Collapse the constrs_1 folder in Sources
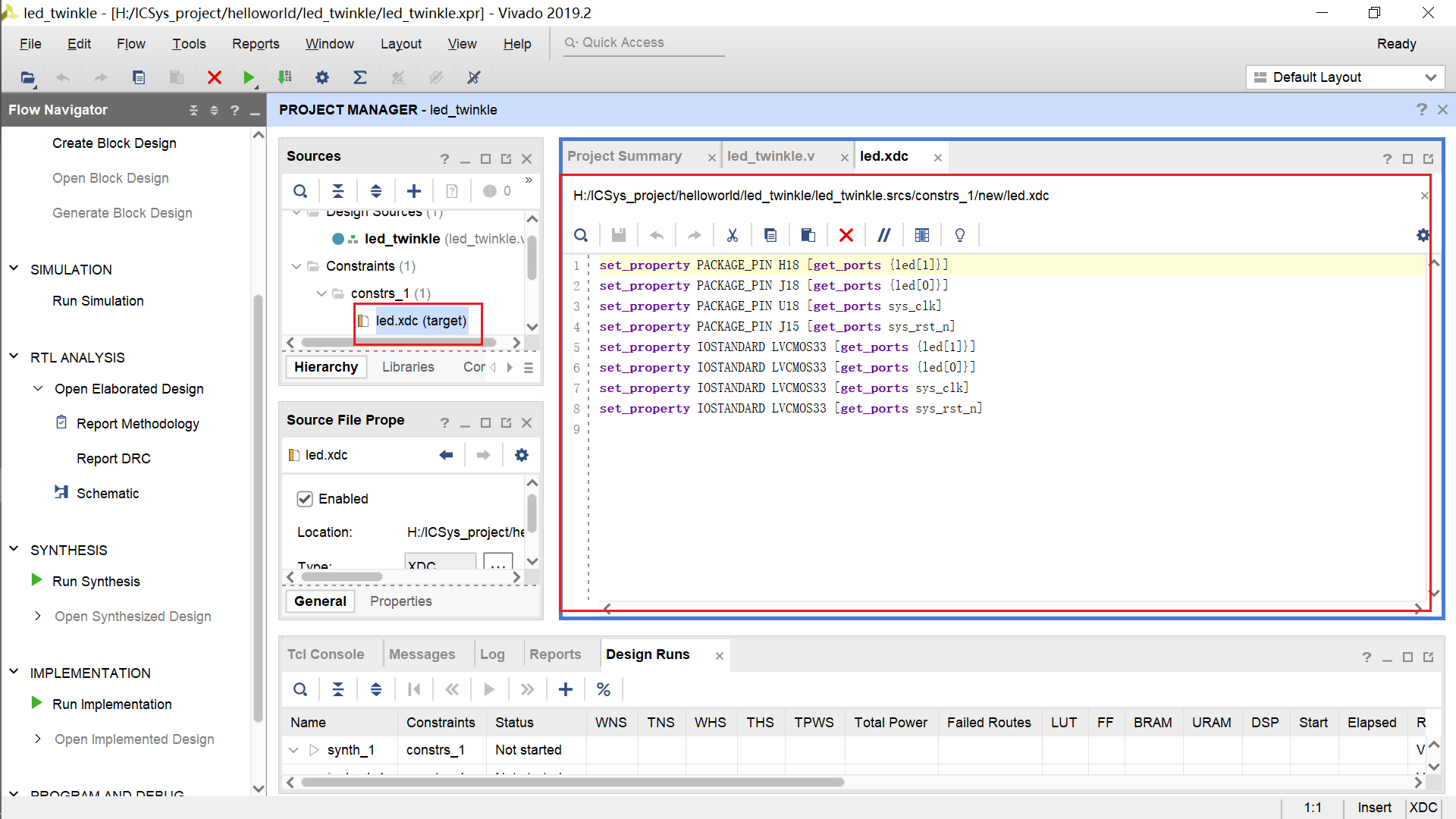Image resolution: width=1456 pixels, height=819 pixels. coord(322,293)
